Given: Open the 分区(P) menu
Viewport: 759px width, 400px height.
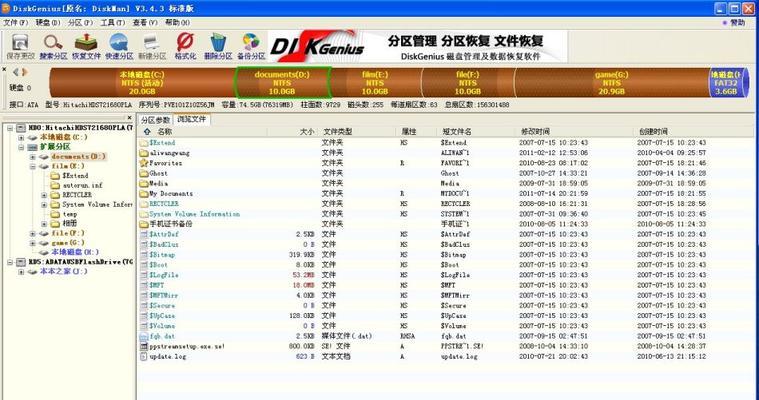Looking at the screenshot, I should coord(80,23).
